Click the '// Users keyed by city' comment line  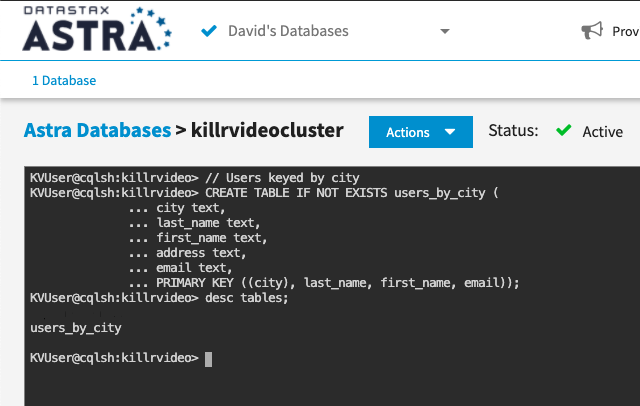[x=282, y=178]
